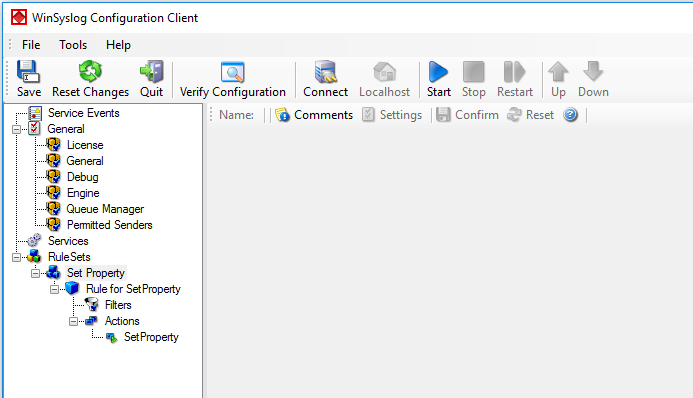The image size is (693, 398).
Task: Click the Quit door icon
Action: 152,72
